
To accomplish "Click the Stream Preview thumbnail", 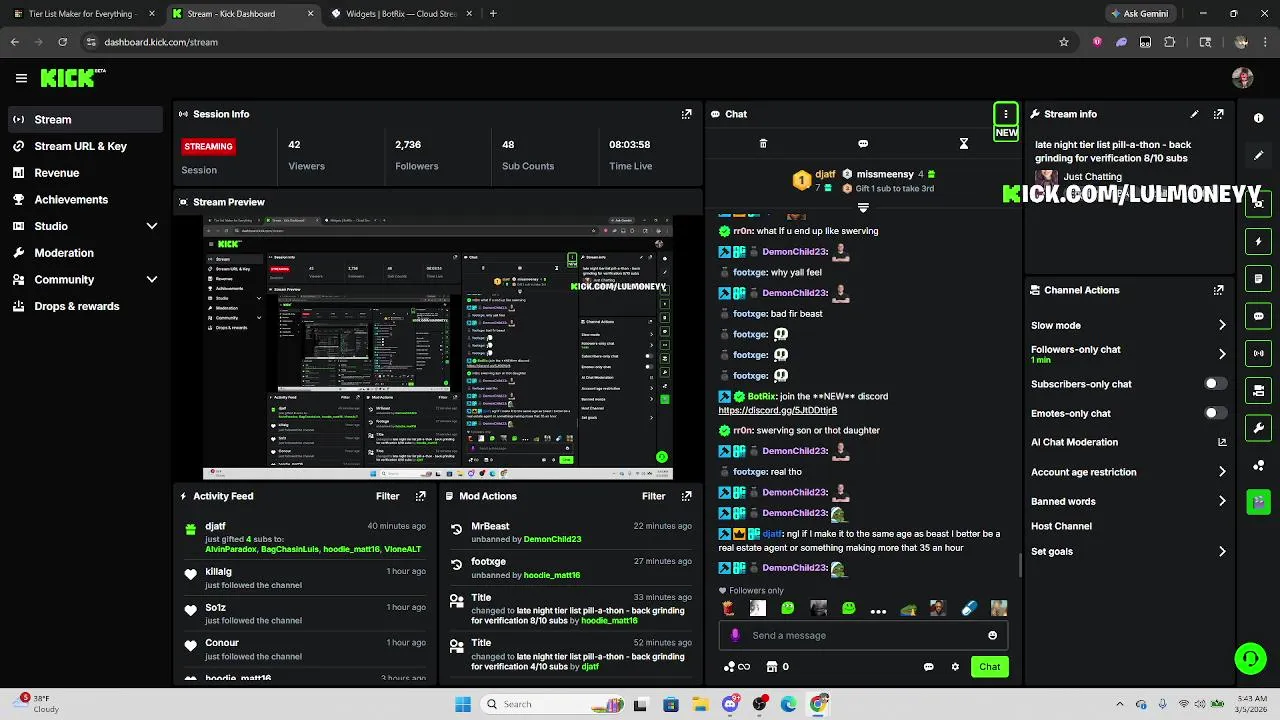I will click(x=438, y=347).
